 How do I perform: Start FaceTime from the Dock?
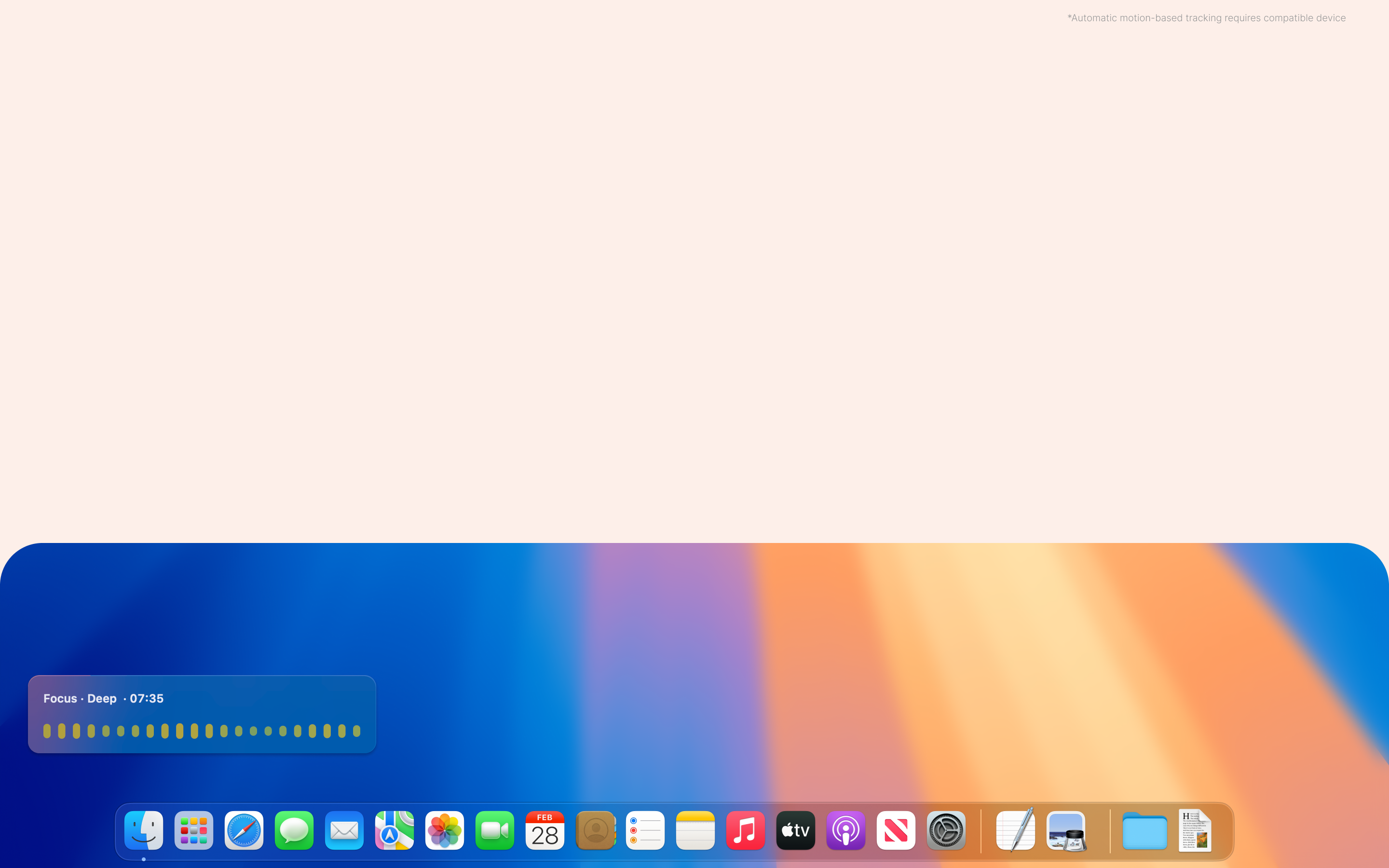[494, 830]
